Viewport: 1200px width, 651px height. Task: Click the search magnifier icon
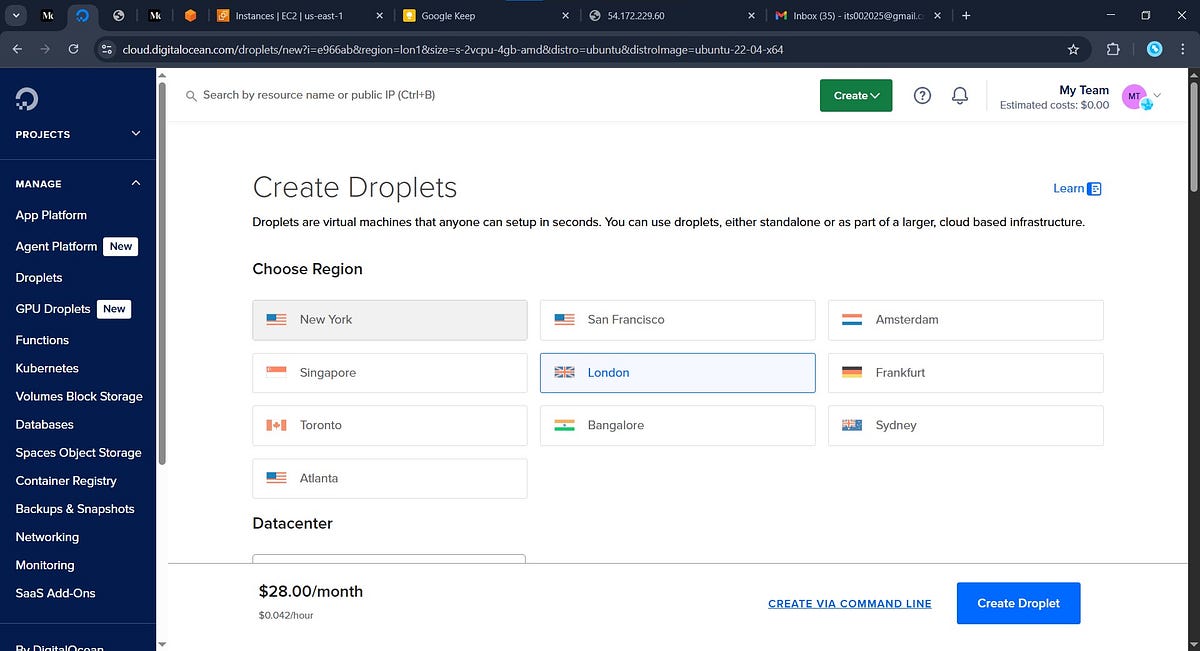click(191, 96)
